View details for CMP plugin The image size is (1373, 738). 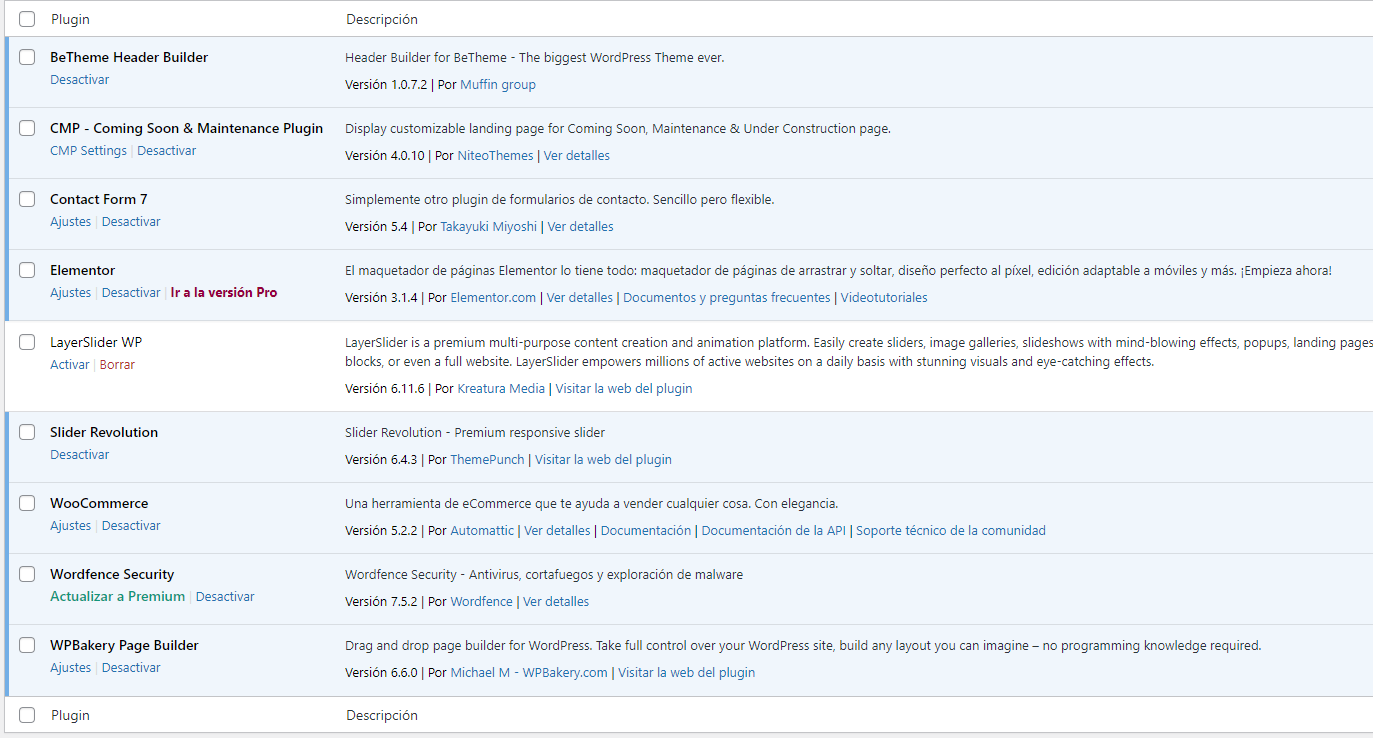tap(577, 156)
